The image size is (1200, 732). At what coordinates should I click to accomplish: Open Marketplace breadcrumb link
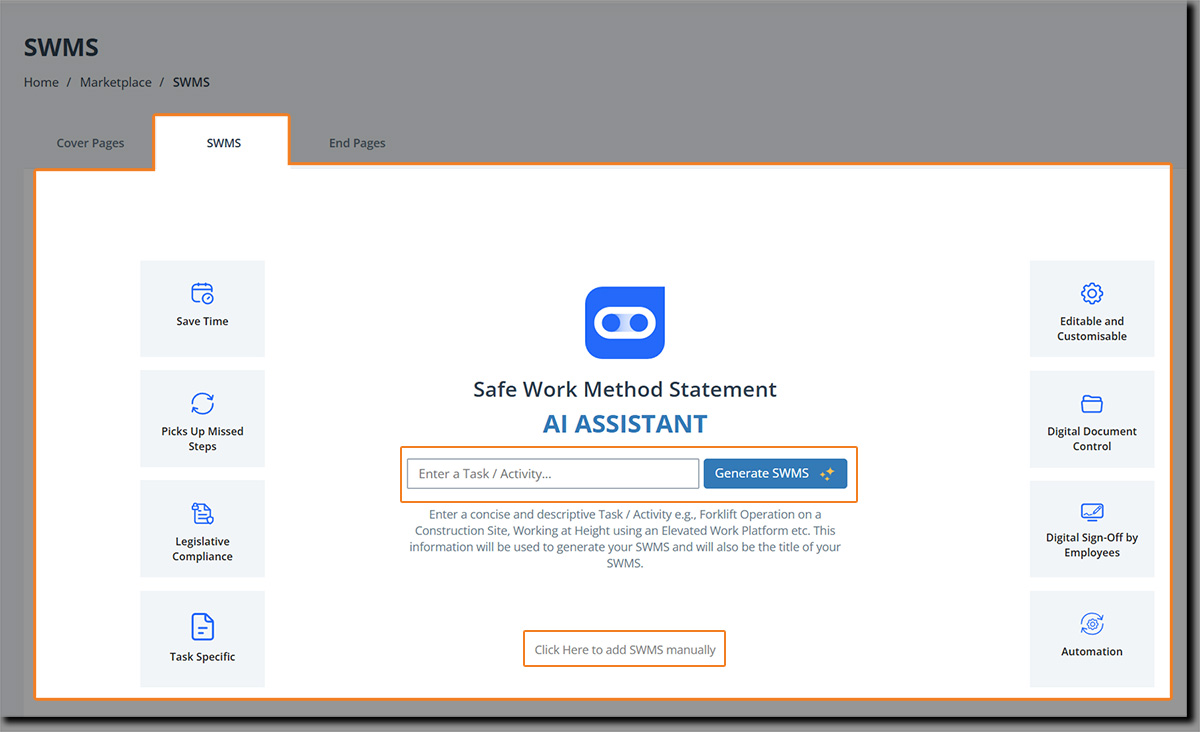[116, 82]
